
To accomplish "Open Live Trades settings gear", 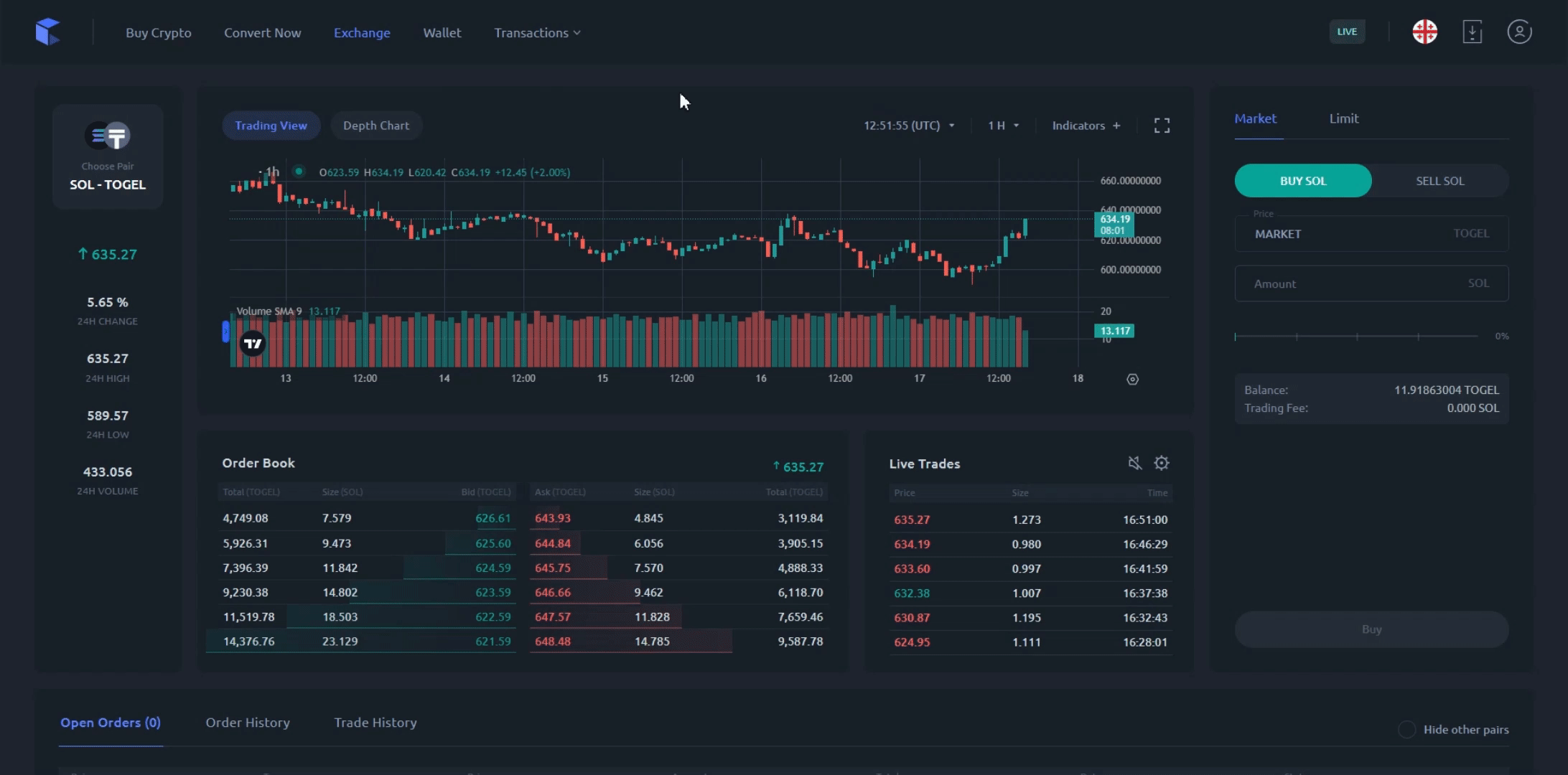I will (x=1162, y=463).
